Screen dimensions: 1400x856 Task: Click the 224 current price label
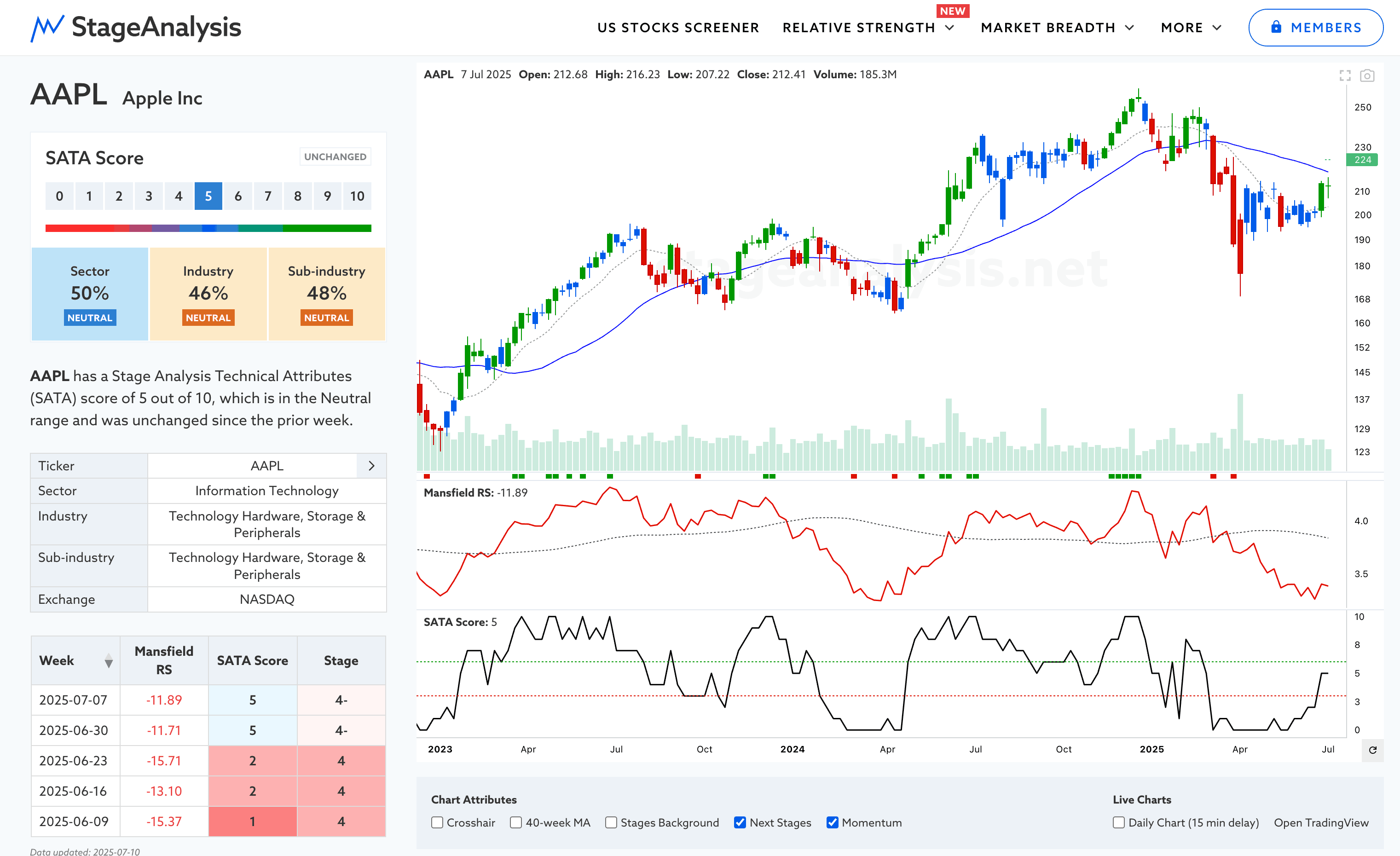[1362, 160]
